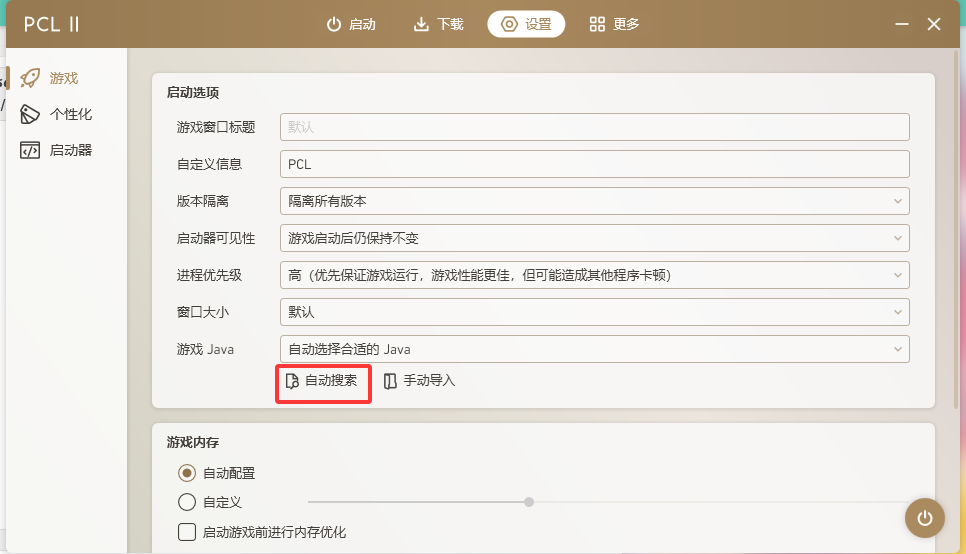Viewport: 966px width, 554px height.
Task: Select the 设置 settings tab
Action: point(526,24)
